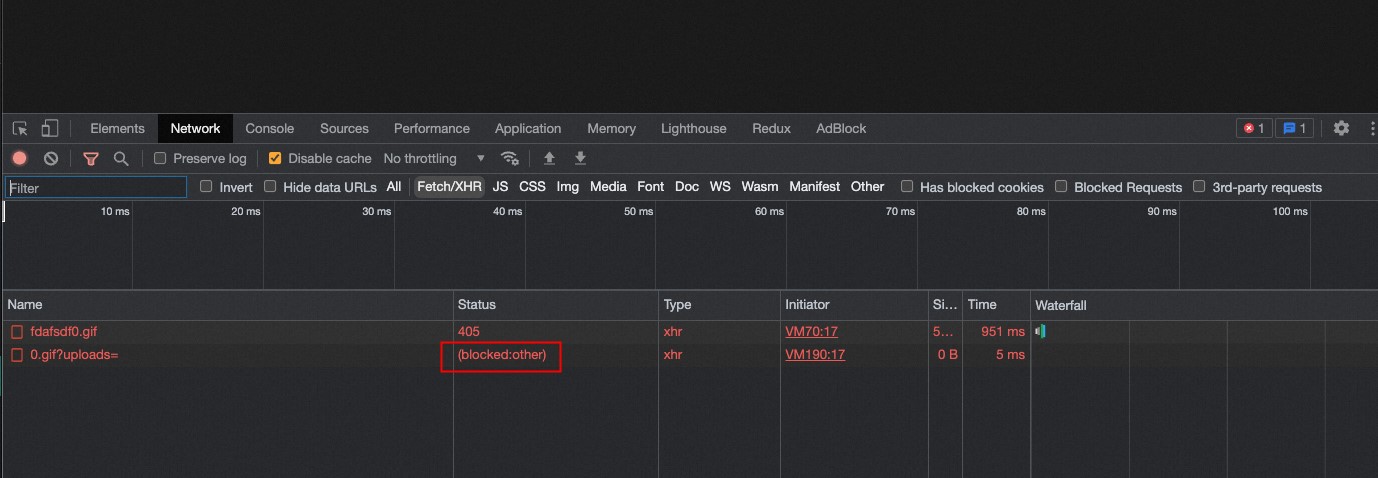This screenshot has width=1378, height=478.
Task: Open network conditions wifi icon
Action: (510, 158)
